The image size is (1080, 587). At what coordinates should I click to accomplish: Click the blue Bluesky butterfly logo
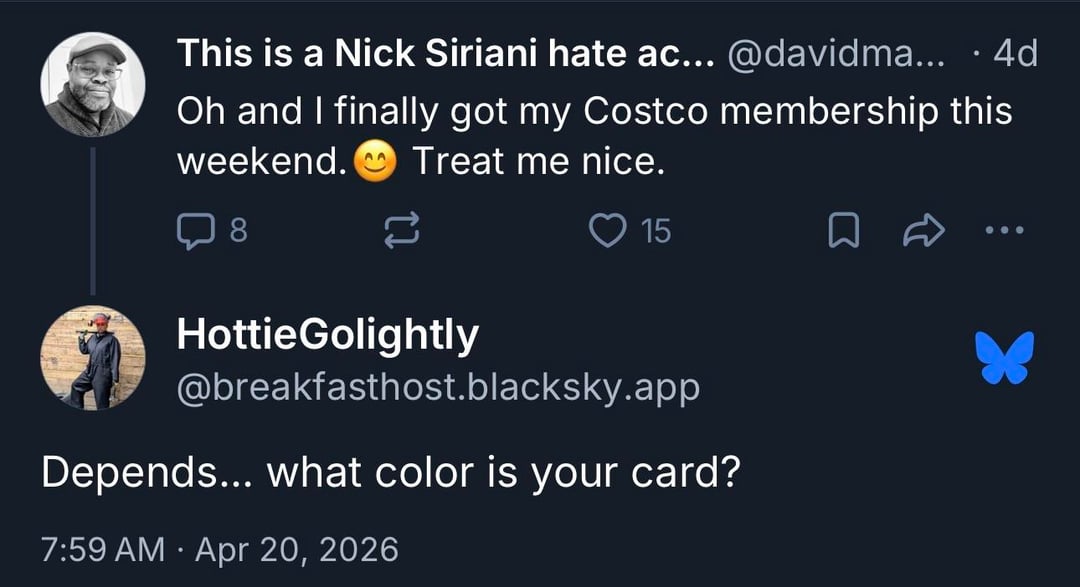(x=1003, y=358)
